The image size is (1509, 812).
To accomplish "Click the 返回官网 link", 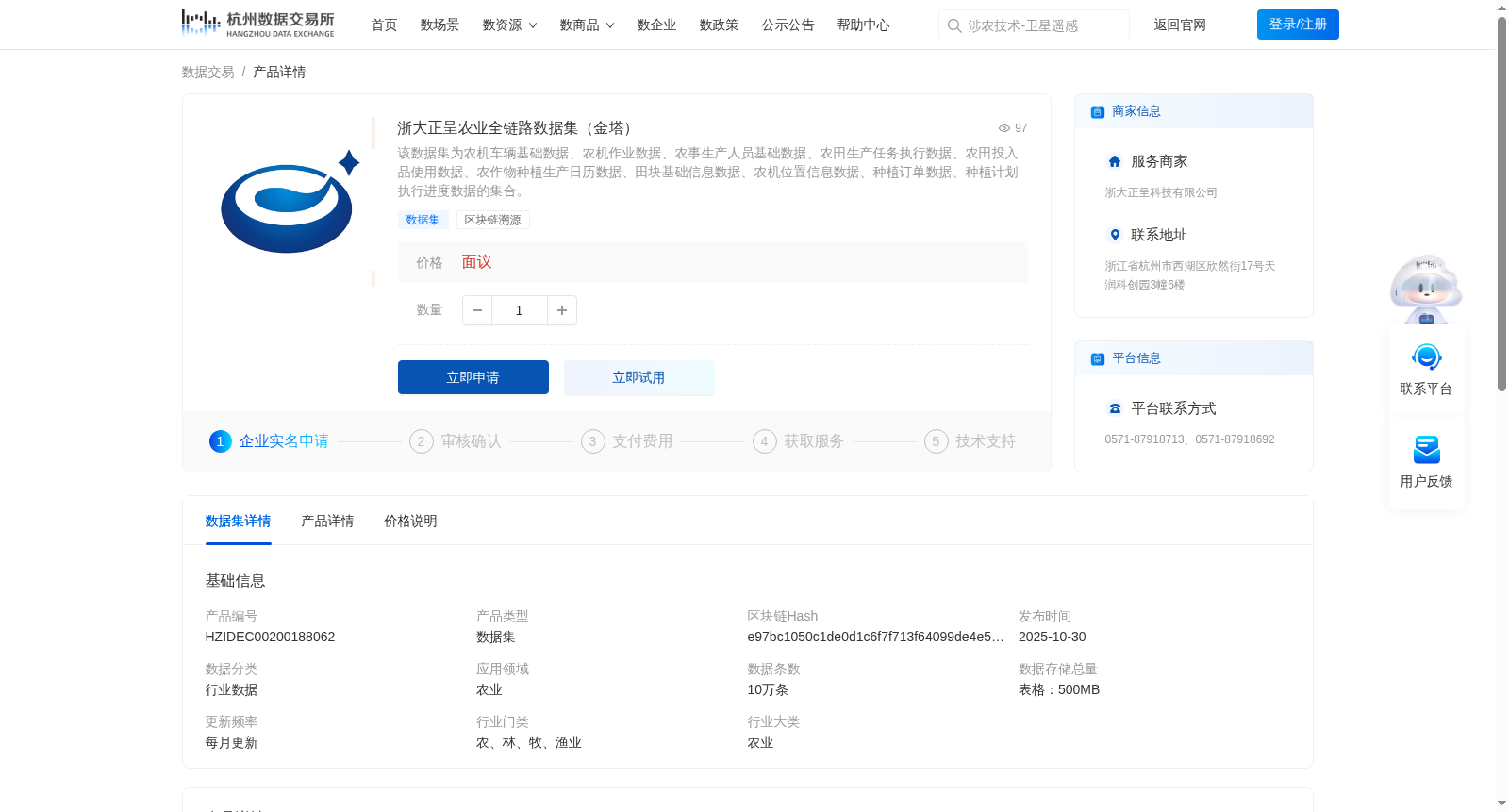I will pyautogui.click(x=1180, y=25).
